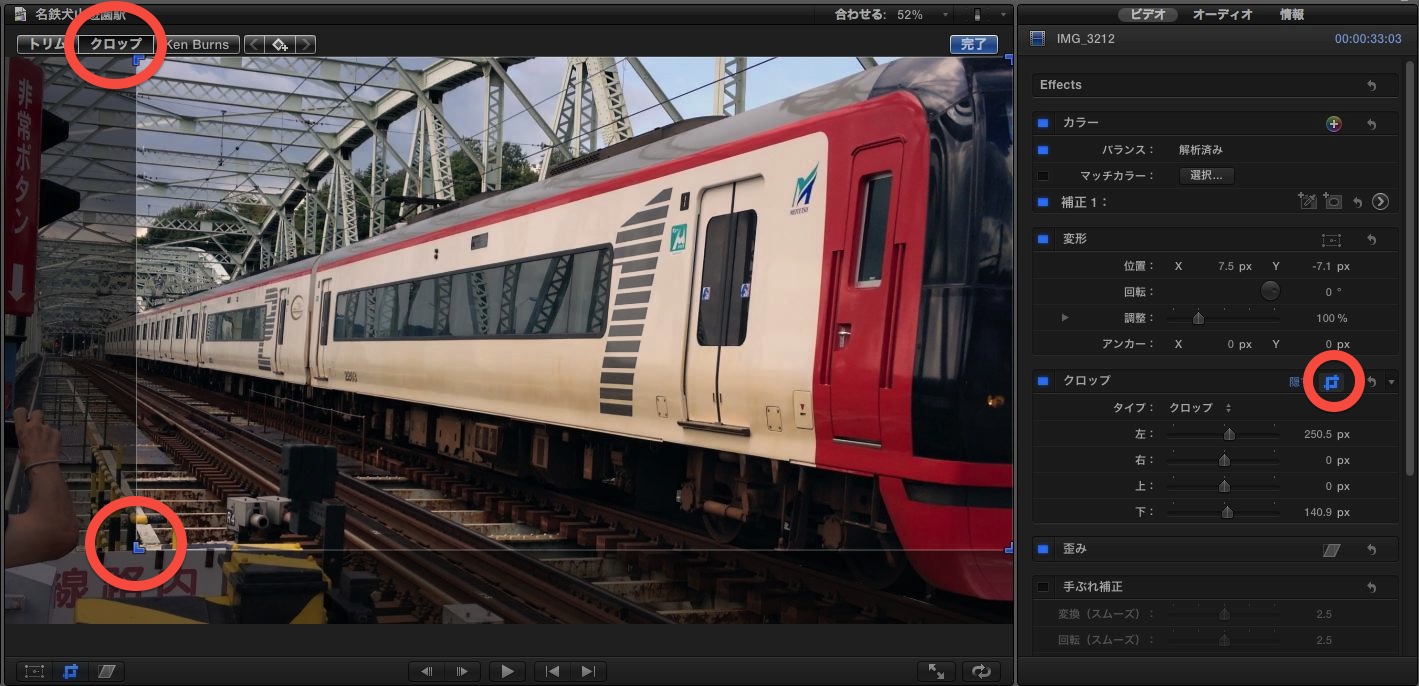Expand the 調整 scale disclosure triangle
Screen dimensions: 1419x686
(x=1065, y=318)
